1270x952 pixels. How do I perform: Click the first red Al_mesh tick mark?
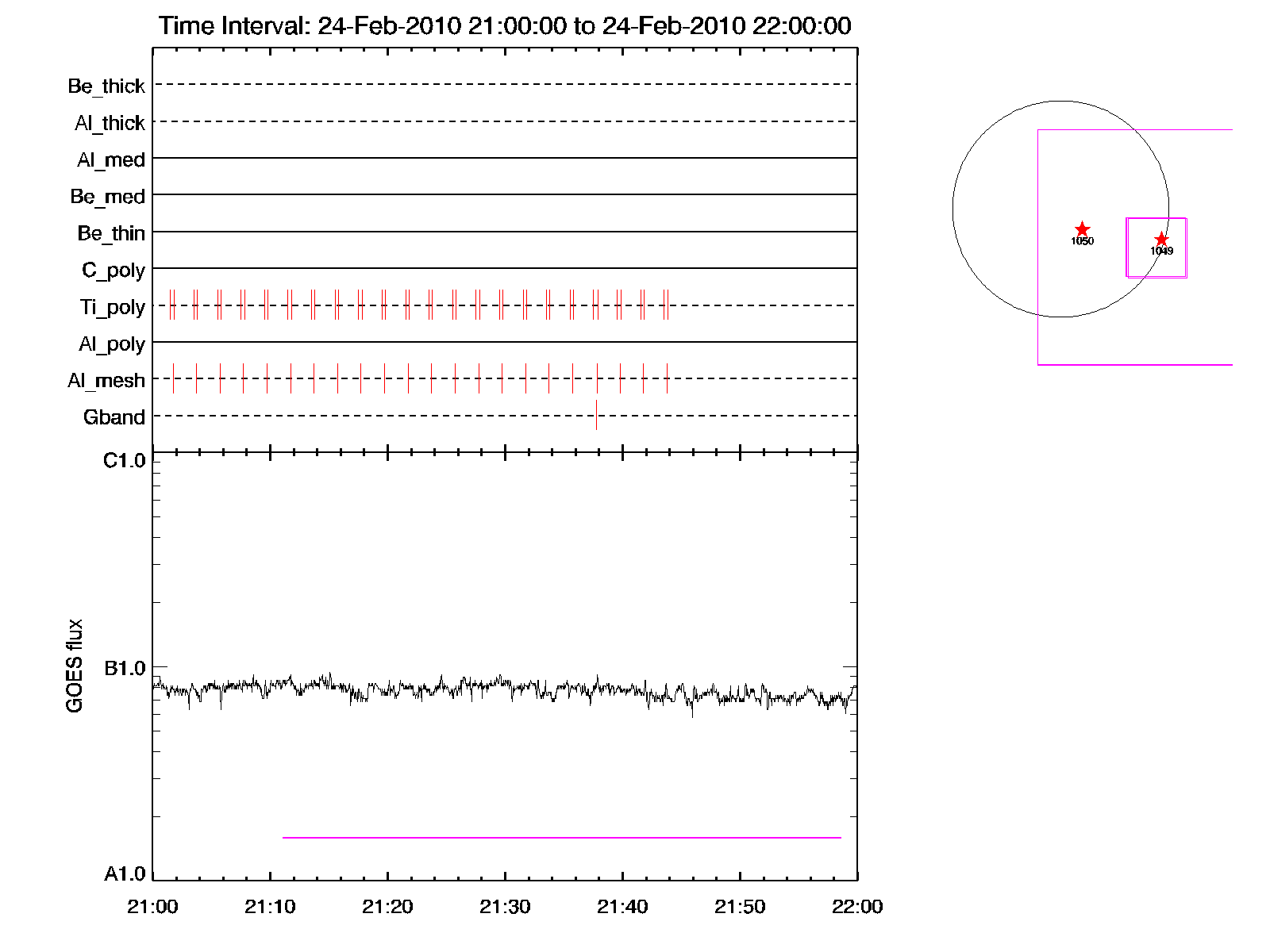click(173, 378)
